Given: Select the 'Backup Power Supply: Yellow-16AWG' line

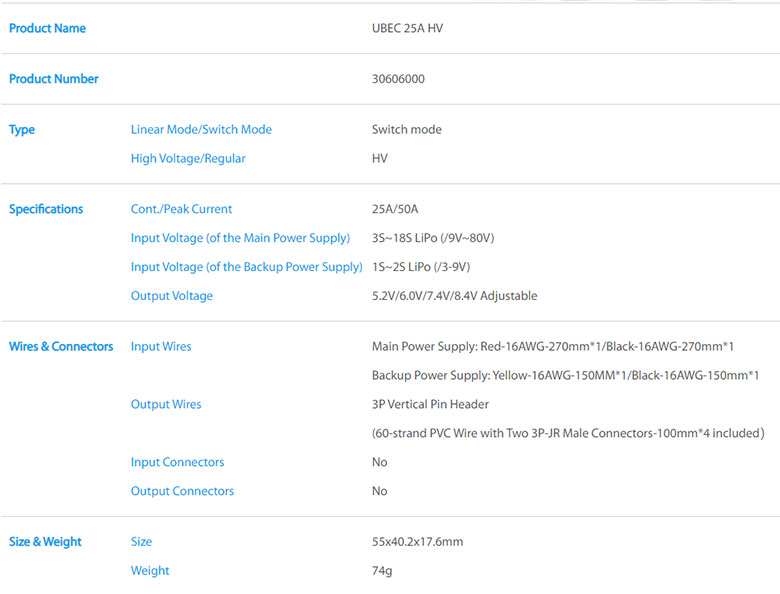Looking at the screenshot, I should (566, 376).
